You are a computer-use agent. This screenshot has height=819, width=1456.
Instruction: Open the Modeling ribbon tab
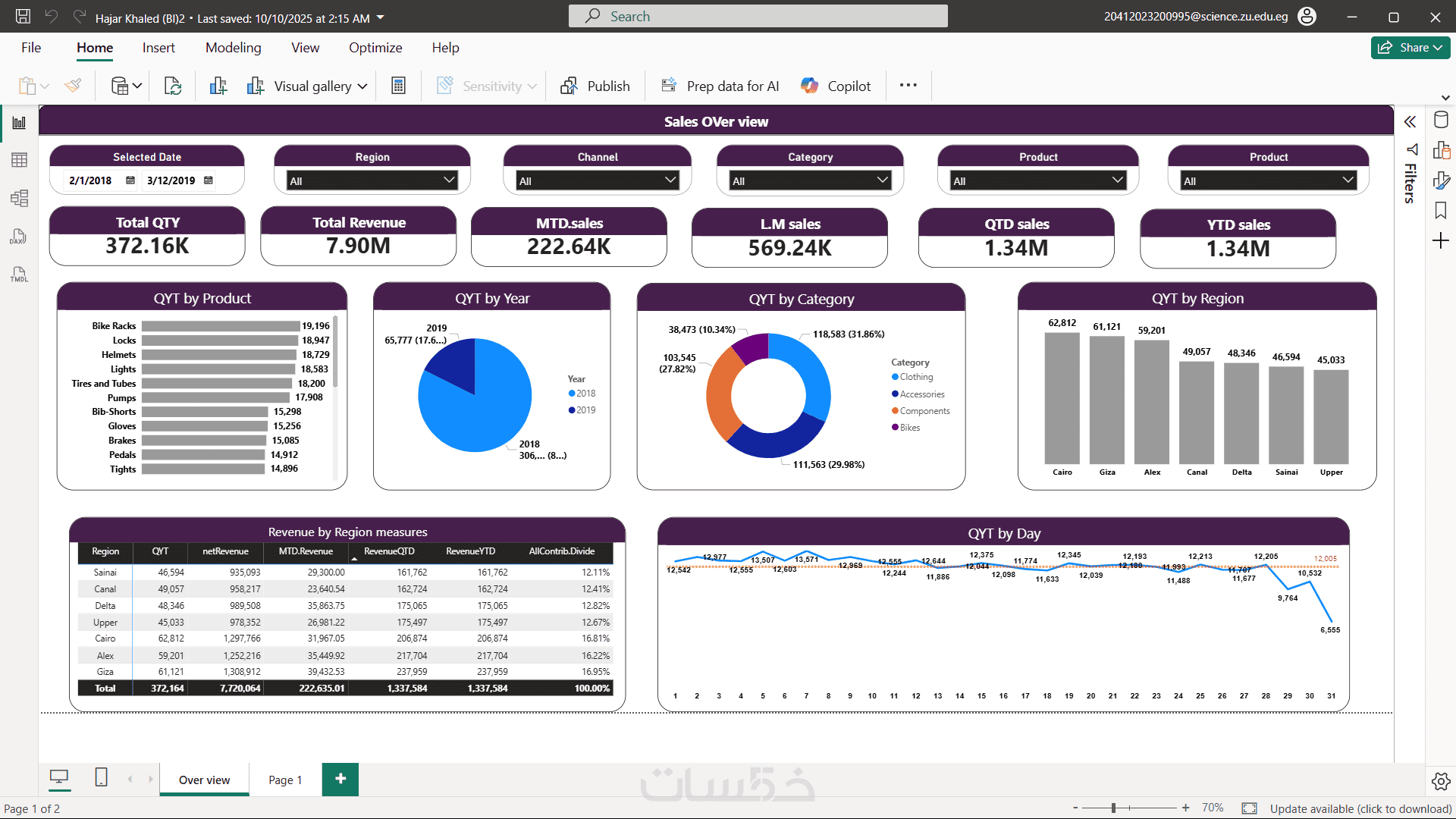pos(233,48)
